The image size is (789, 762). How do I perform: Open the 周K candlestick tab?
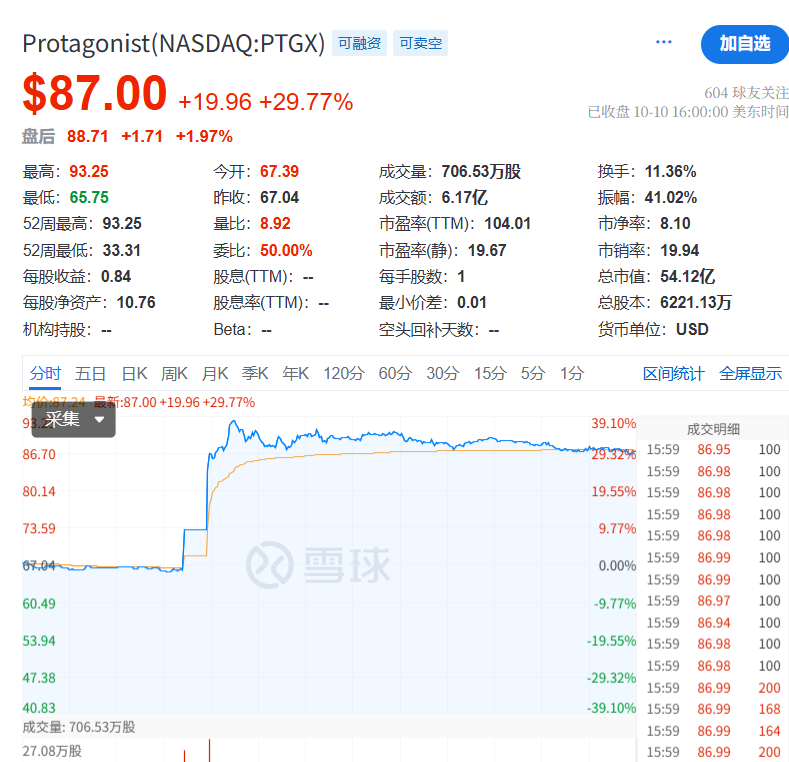[175, 373]
